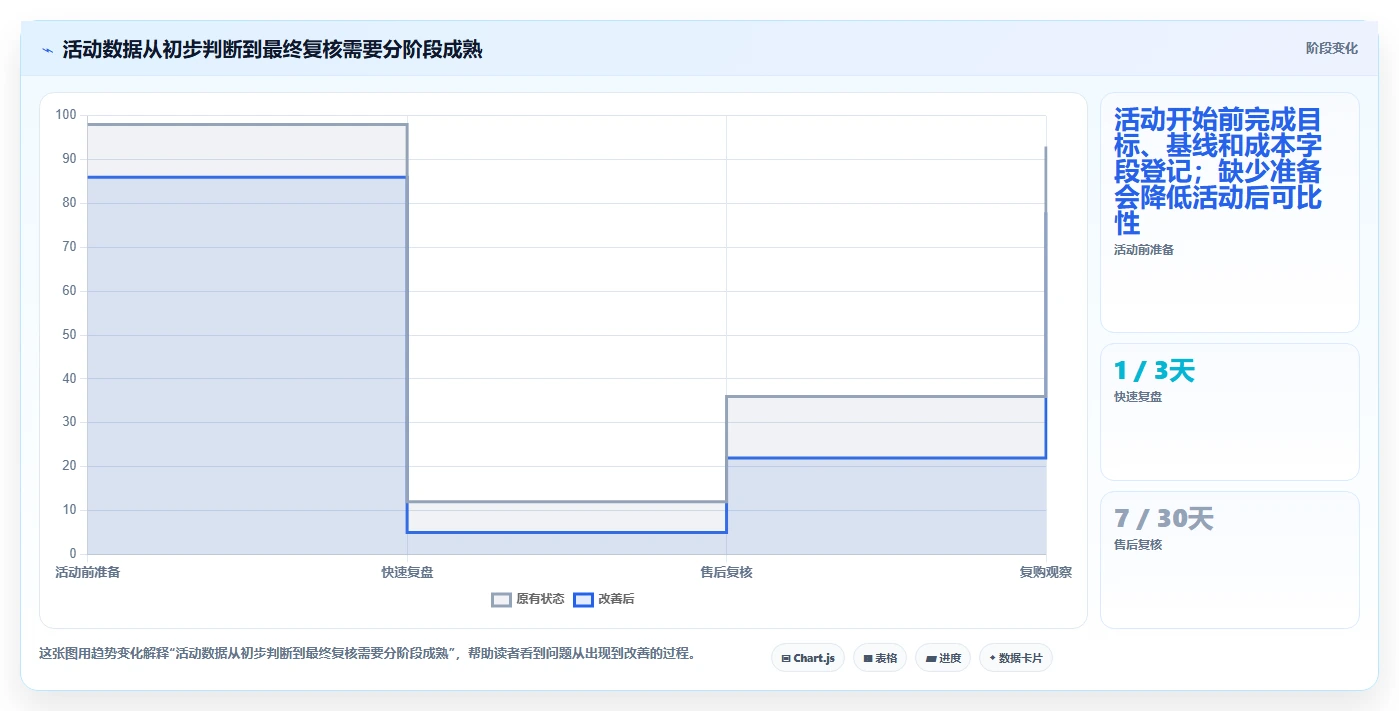This screenshot has width=1399, height=711.
Task: Click the 50 tick on the y-axis
Action: [x=69, y=334]
